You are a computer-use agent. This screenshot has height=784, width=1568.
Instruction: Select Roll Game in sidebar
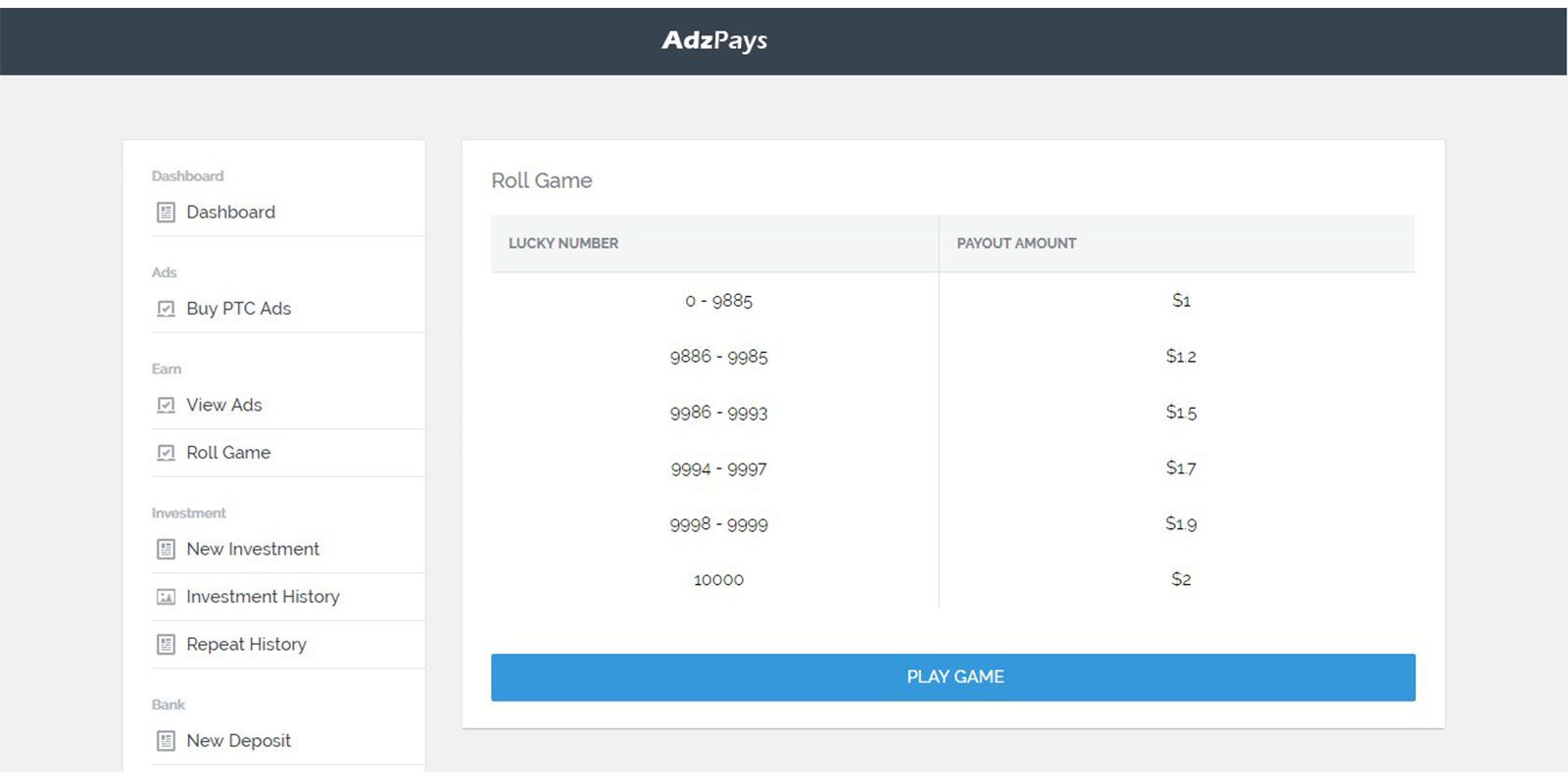228,453
